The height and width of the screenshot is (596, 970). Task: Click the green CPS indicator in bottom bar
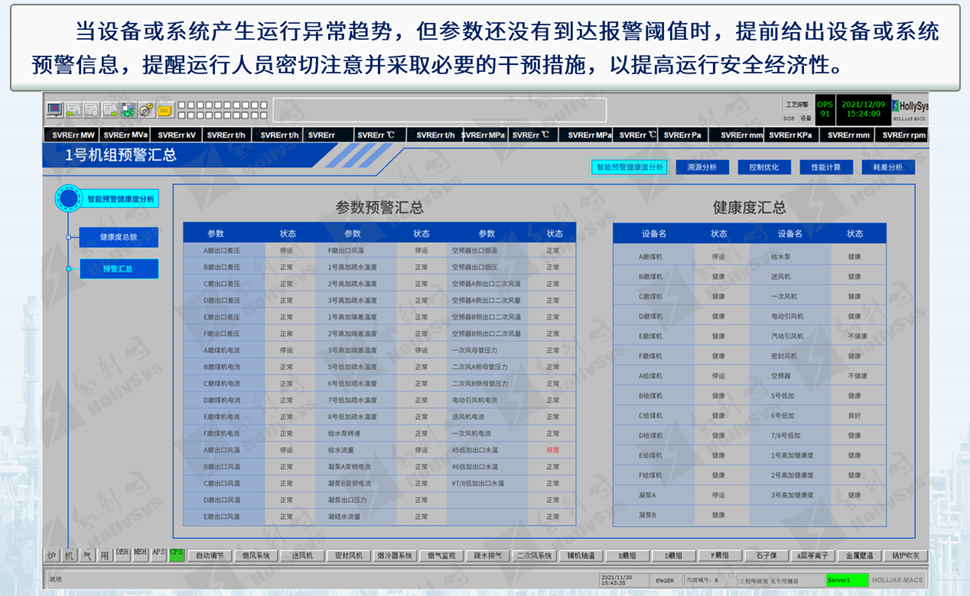(x=177, y=553)
